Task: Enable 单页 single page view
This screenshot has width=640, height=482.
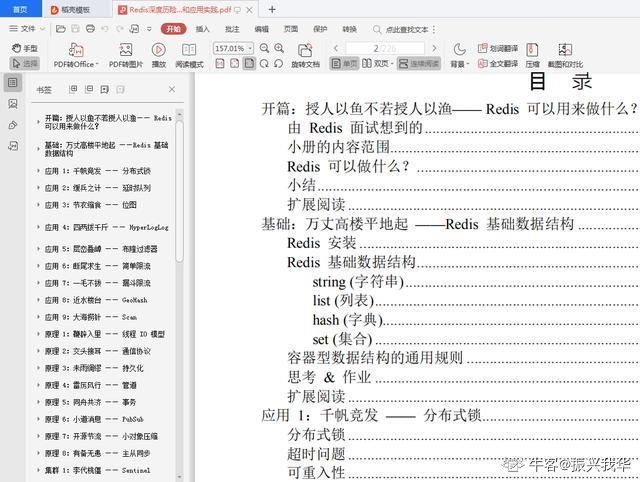Action: 344,63
